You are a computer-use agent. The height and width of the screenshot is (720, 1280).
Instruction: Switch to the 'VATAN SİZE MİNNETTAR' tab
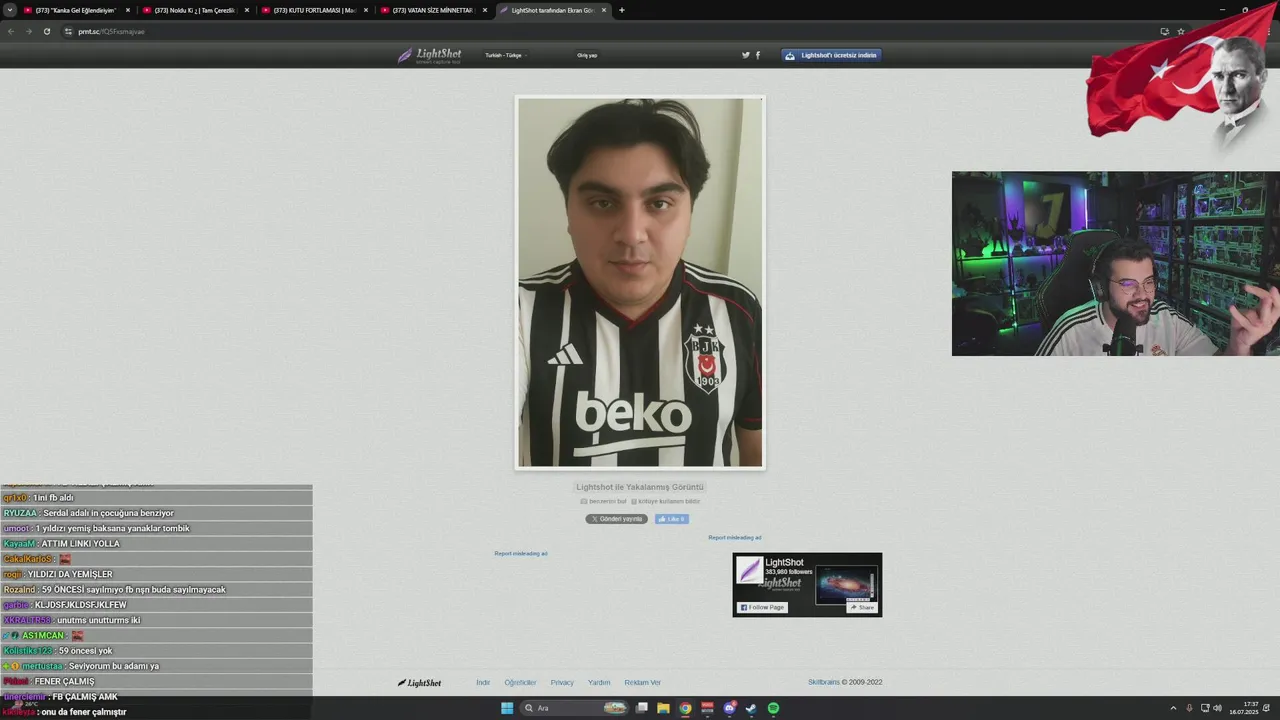[435, 10]
